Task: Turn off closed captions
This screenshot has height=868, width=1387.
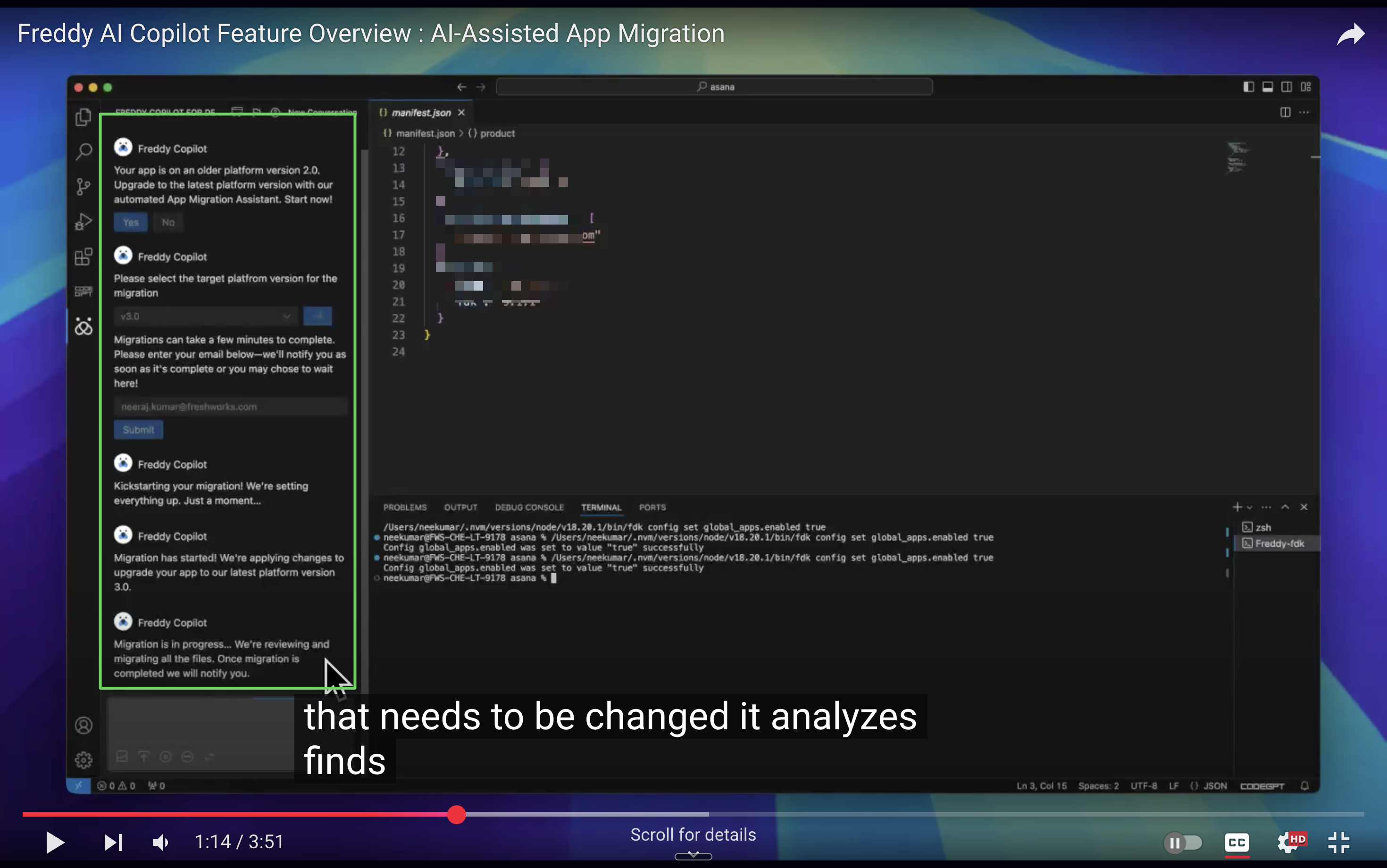Action: [x=1237, y=842]
